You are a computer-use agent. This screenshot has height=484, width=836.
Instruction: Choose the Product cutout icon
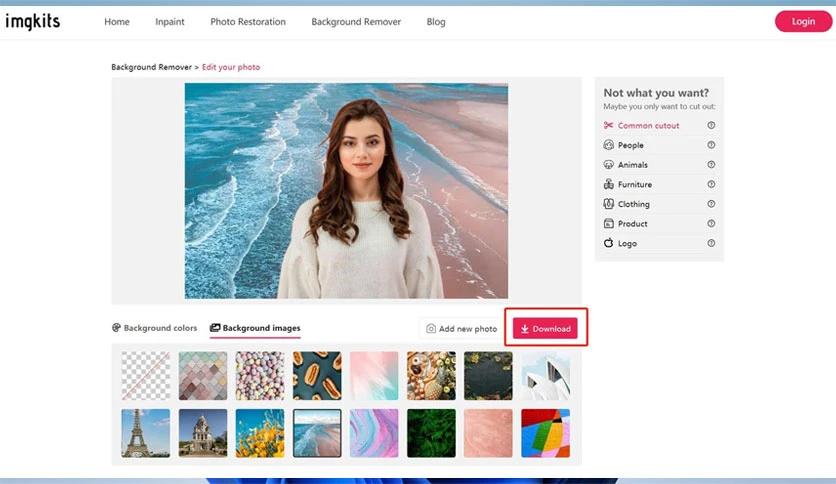tap(608, 224)
